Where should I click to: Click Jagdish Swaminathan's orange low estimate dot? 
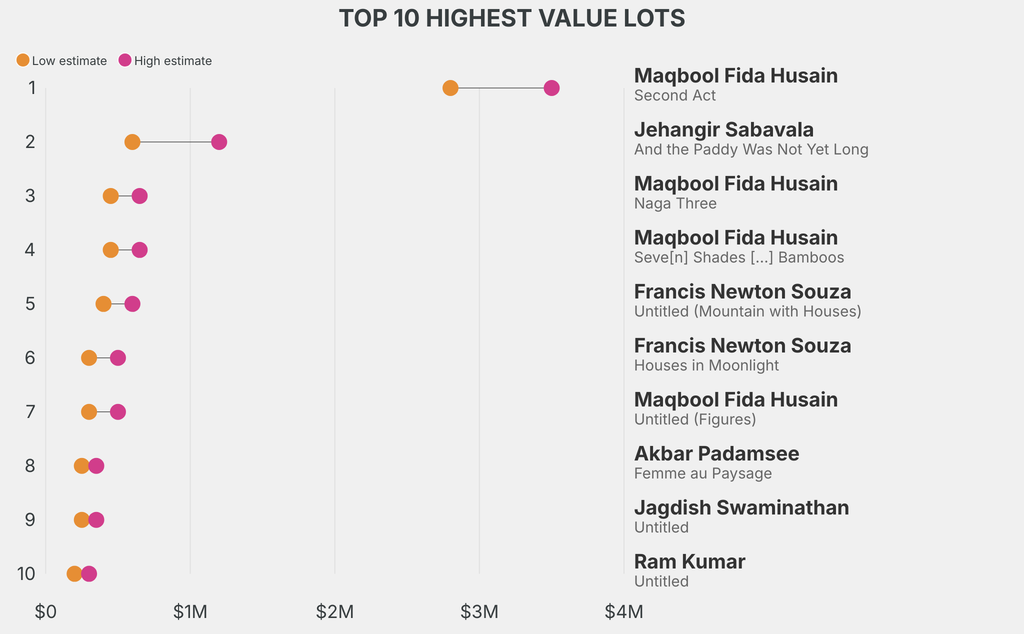81,520
